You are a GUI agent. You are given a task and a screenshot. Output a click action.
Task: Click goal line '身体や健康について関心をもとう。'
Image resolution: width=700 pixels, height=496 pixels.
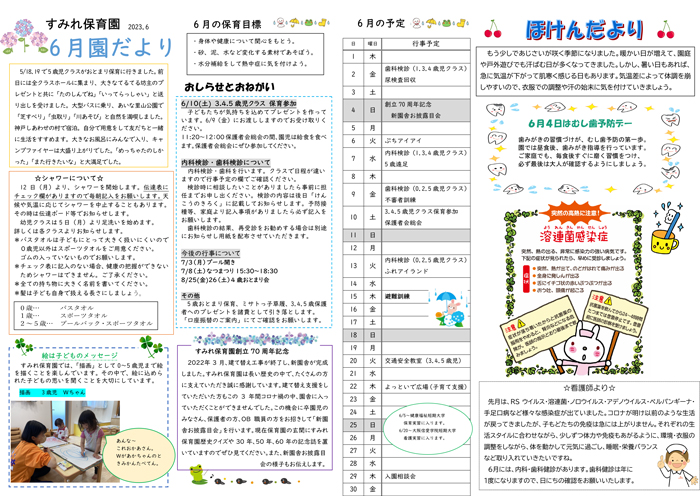pos(244,41)
